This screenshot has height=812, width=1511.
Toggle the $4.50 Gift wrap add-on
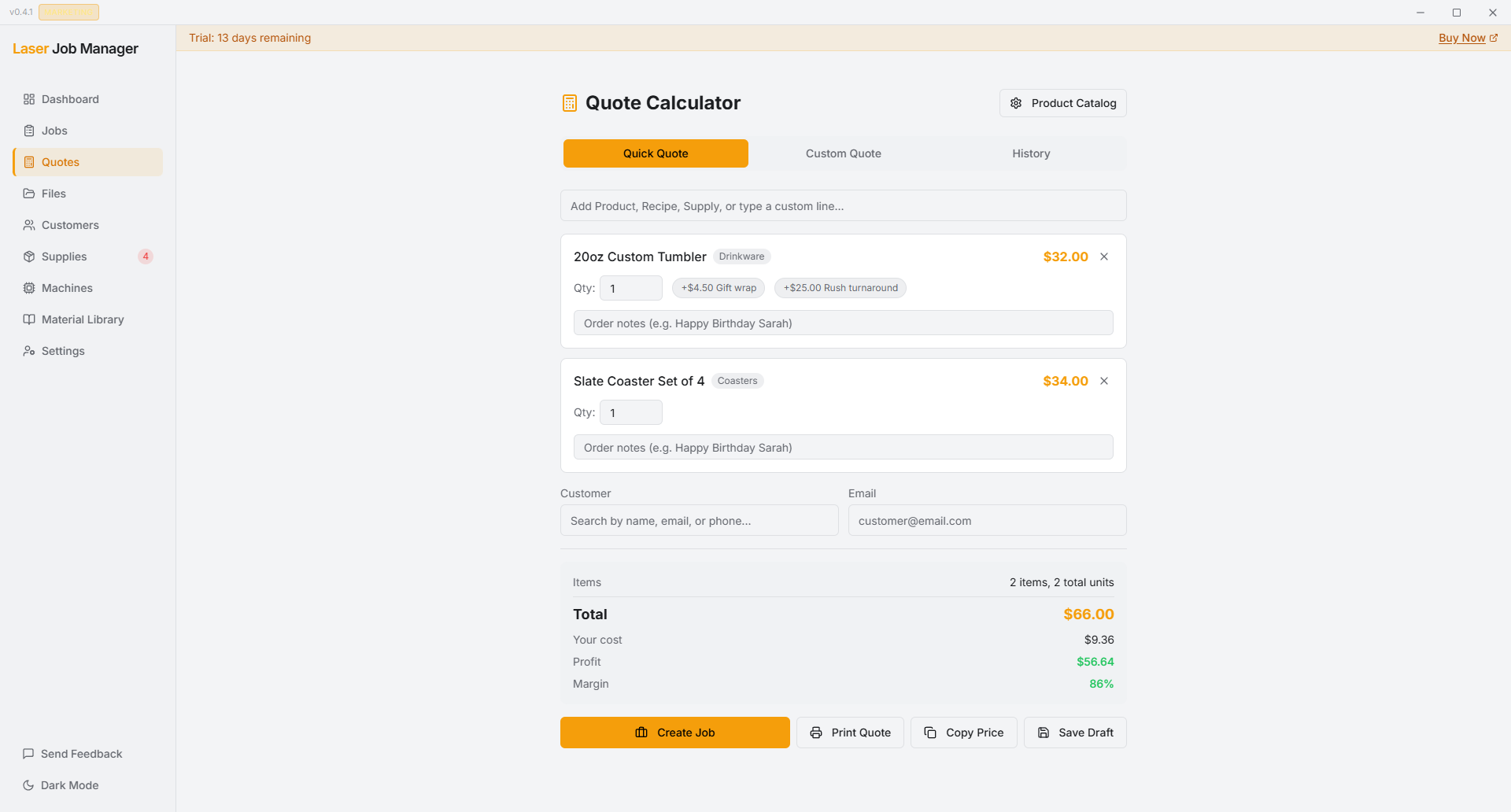pos(718,287)
